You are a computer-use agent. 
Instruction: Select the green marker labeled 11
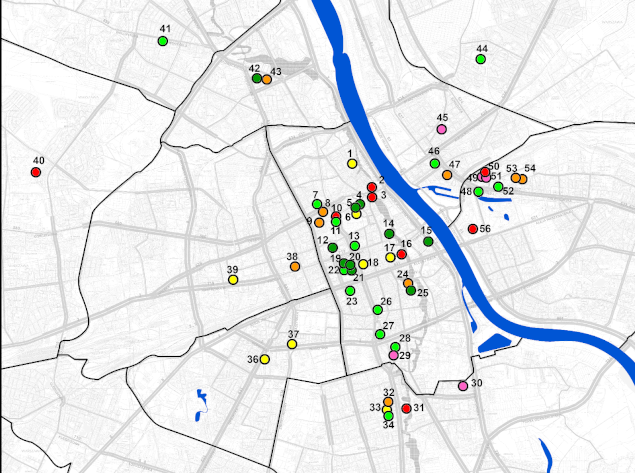click(x=336, y=222)
